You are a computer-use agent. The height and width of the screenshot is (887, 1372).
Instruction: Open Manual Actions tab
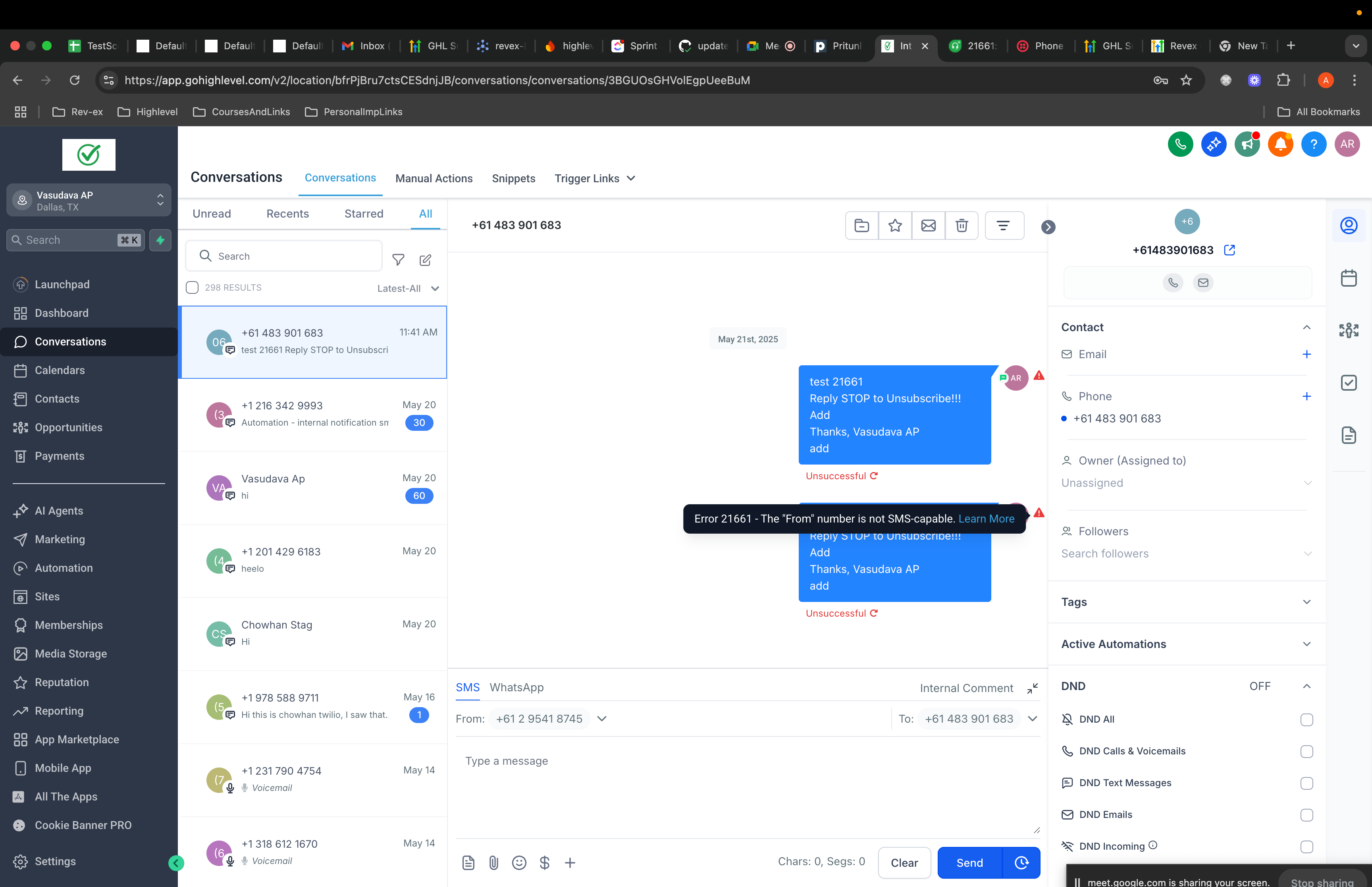434,179
